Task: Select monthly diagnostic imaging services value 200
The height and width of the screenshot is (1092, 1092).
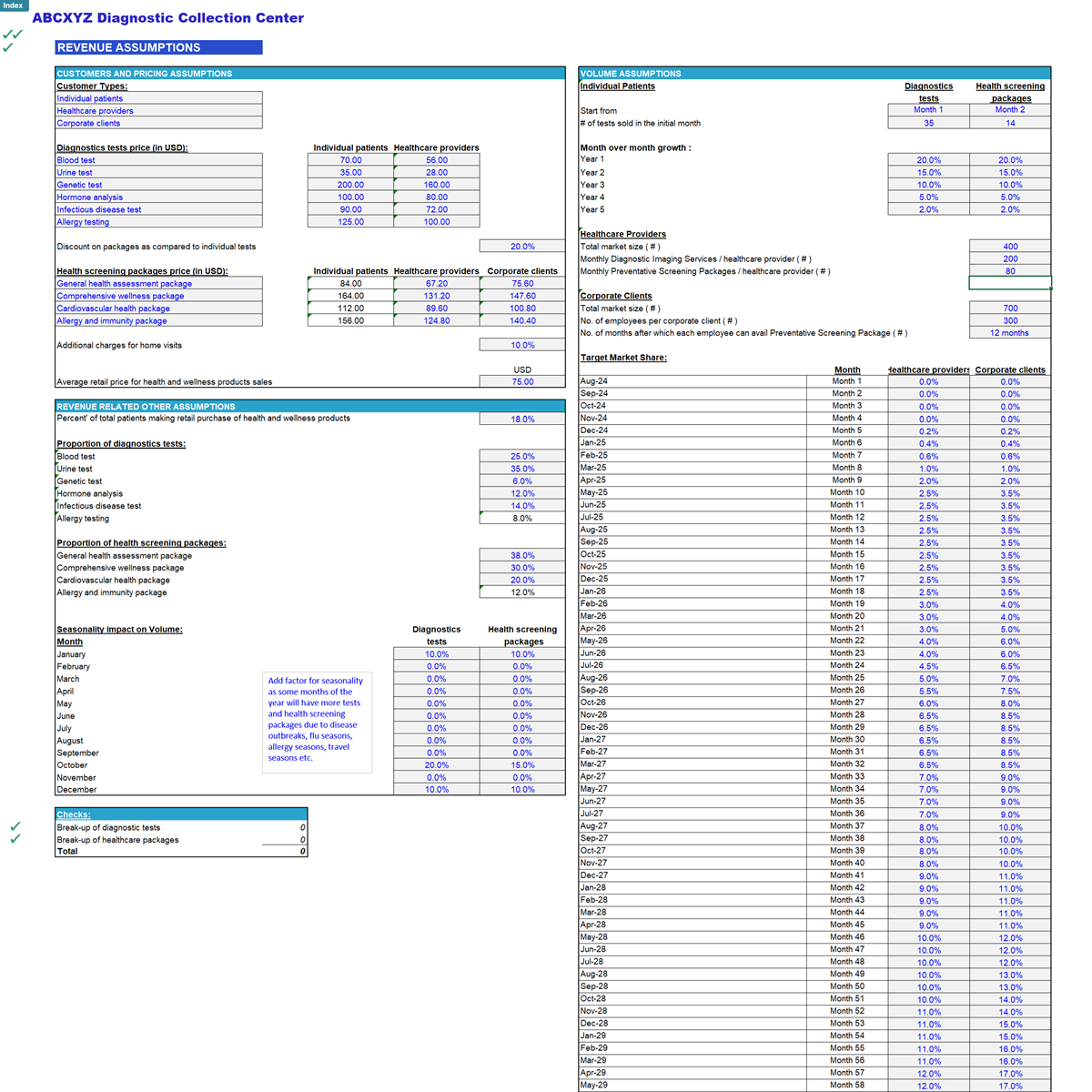Action: [x=1010, y=258]
